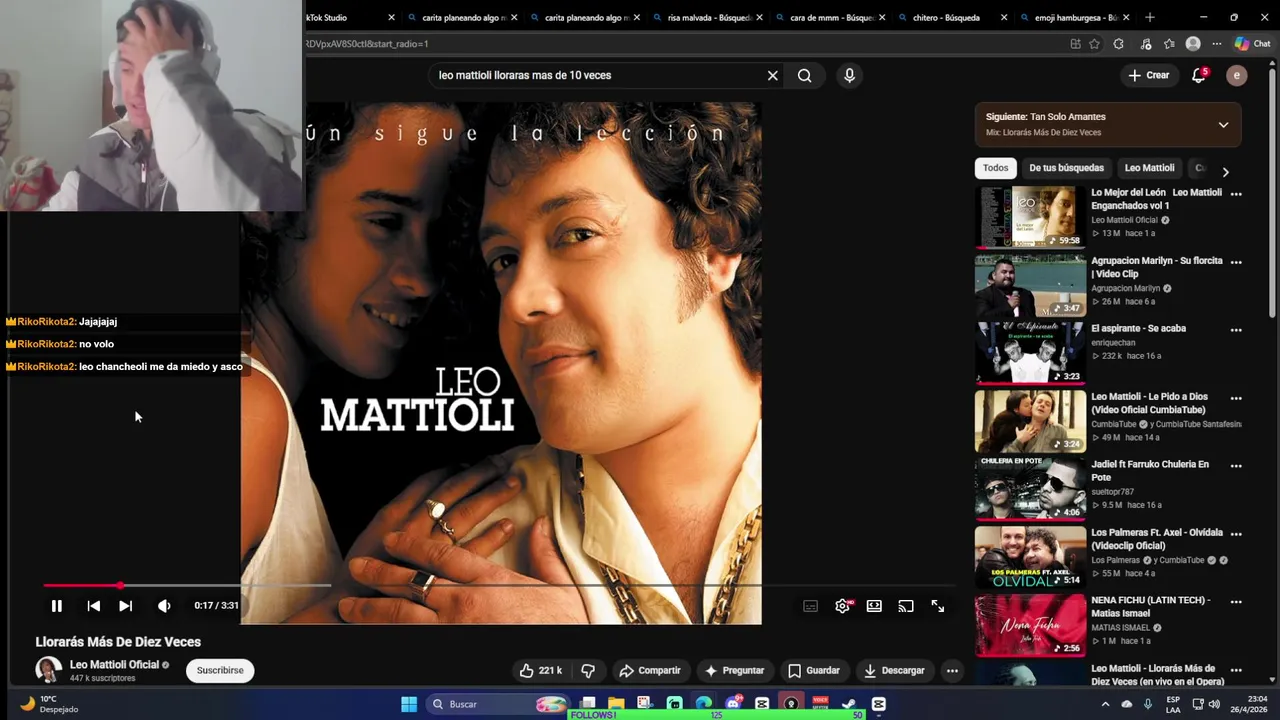
Task: Open the Leo Mattioli Oficial channel avatar
Action: click(48, 670)
